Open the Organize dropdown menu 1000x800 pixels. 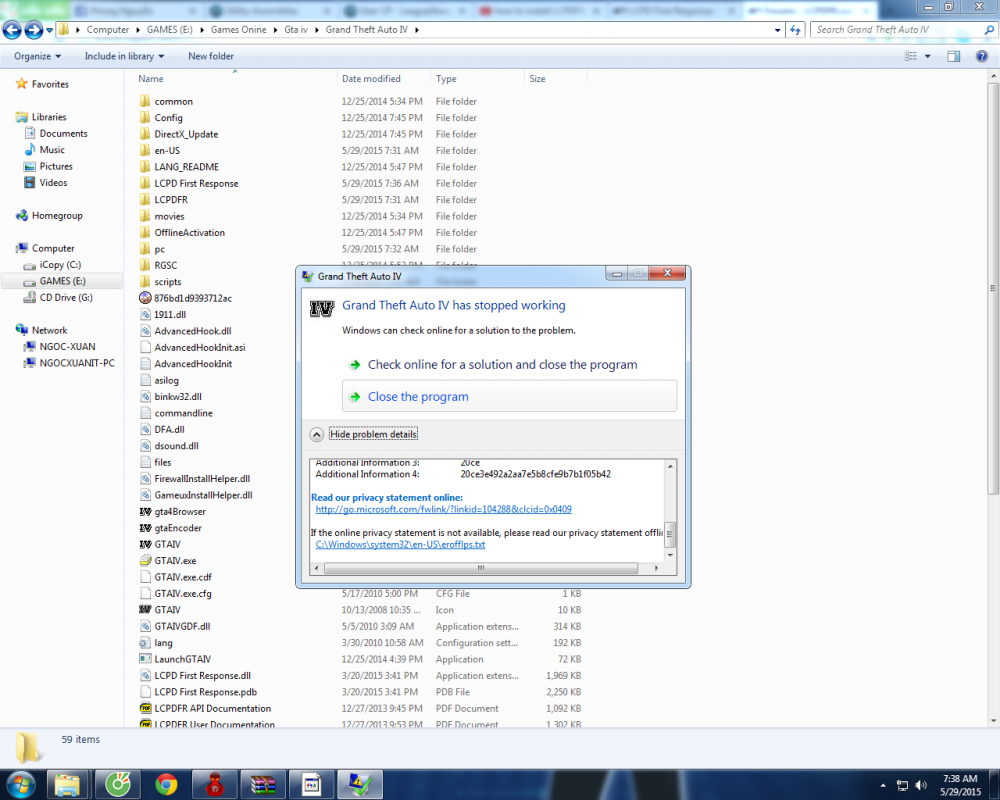coord(38,56)
